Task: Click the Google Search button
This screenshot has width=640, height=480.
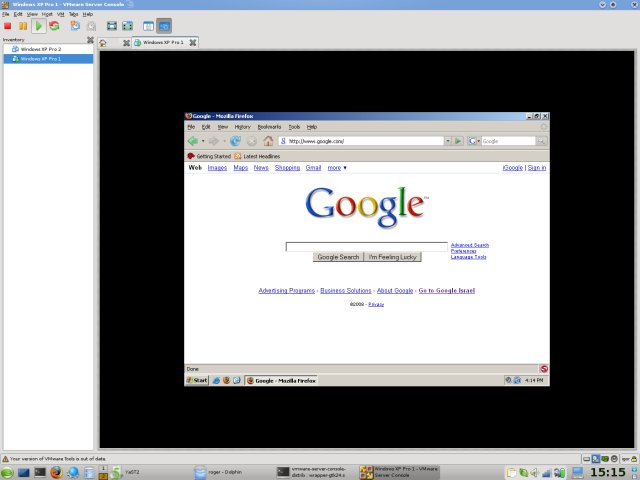Action: [338, 257]
